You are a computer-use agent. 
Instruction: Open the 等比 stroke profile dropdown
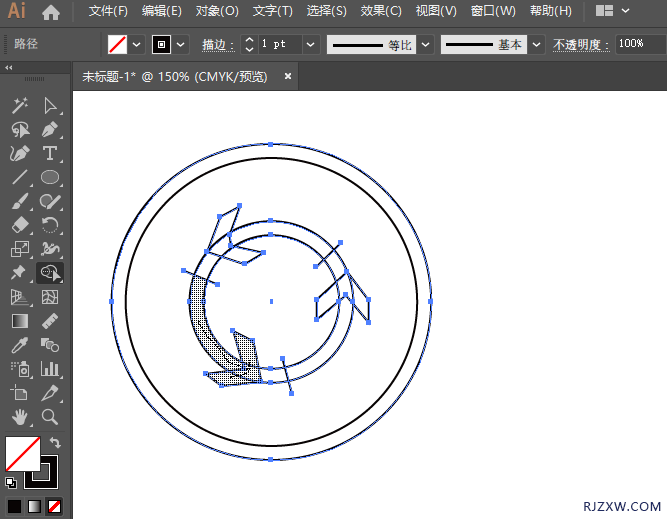[x=426, y=45]
